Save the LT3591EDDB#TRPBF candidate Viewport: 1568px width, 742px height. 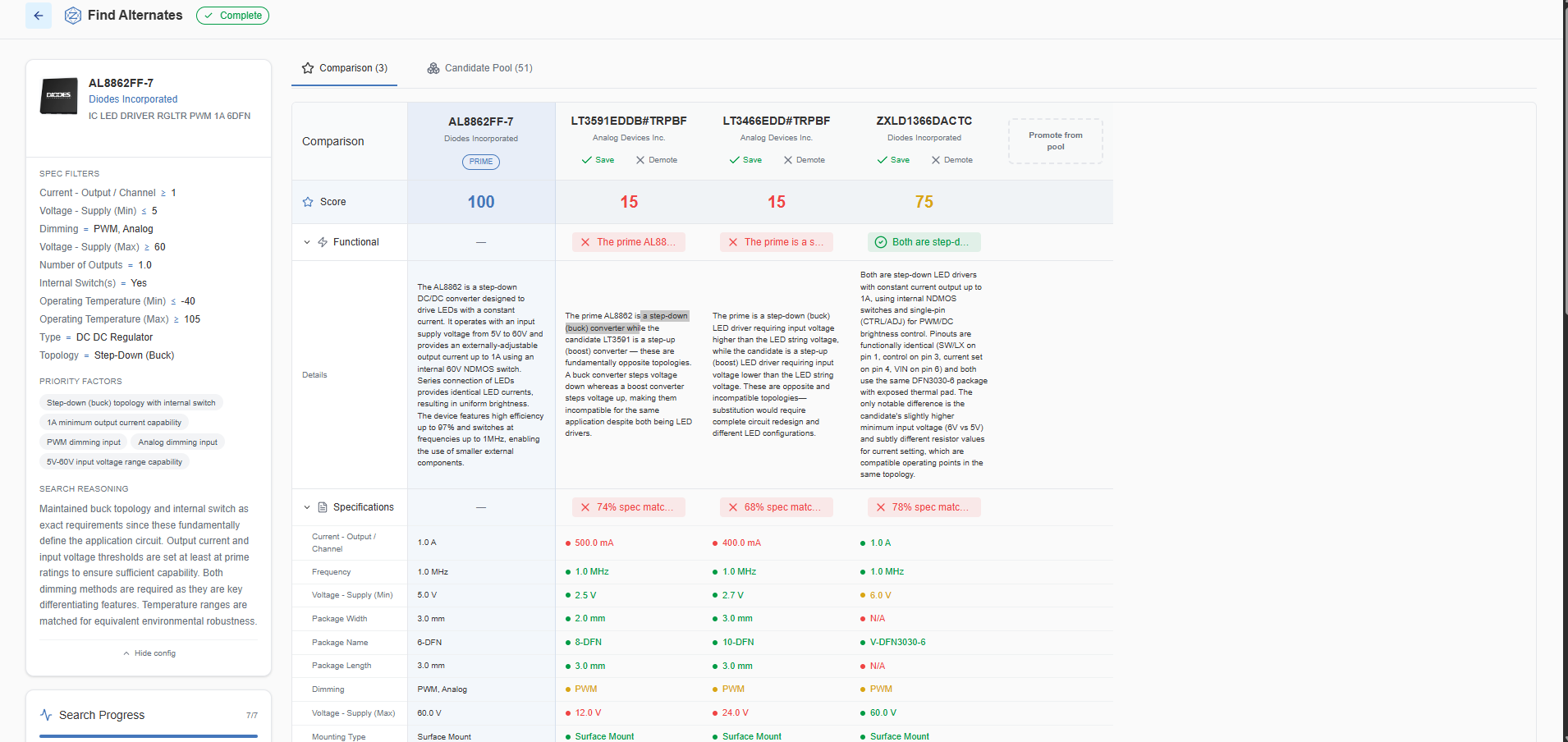pyautogui.click(x=598, y=160)
